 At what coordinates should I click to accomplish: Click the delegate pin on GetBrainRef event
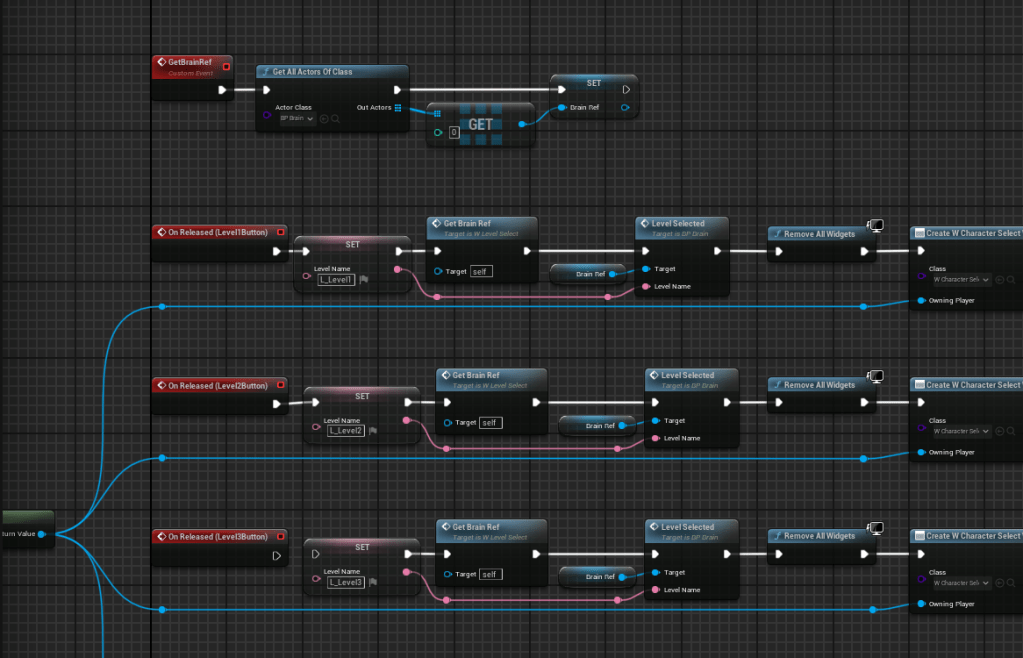[226, 67]
